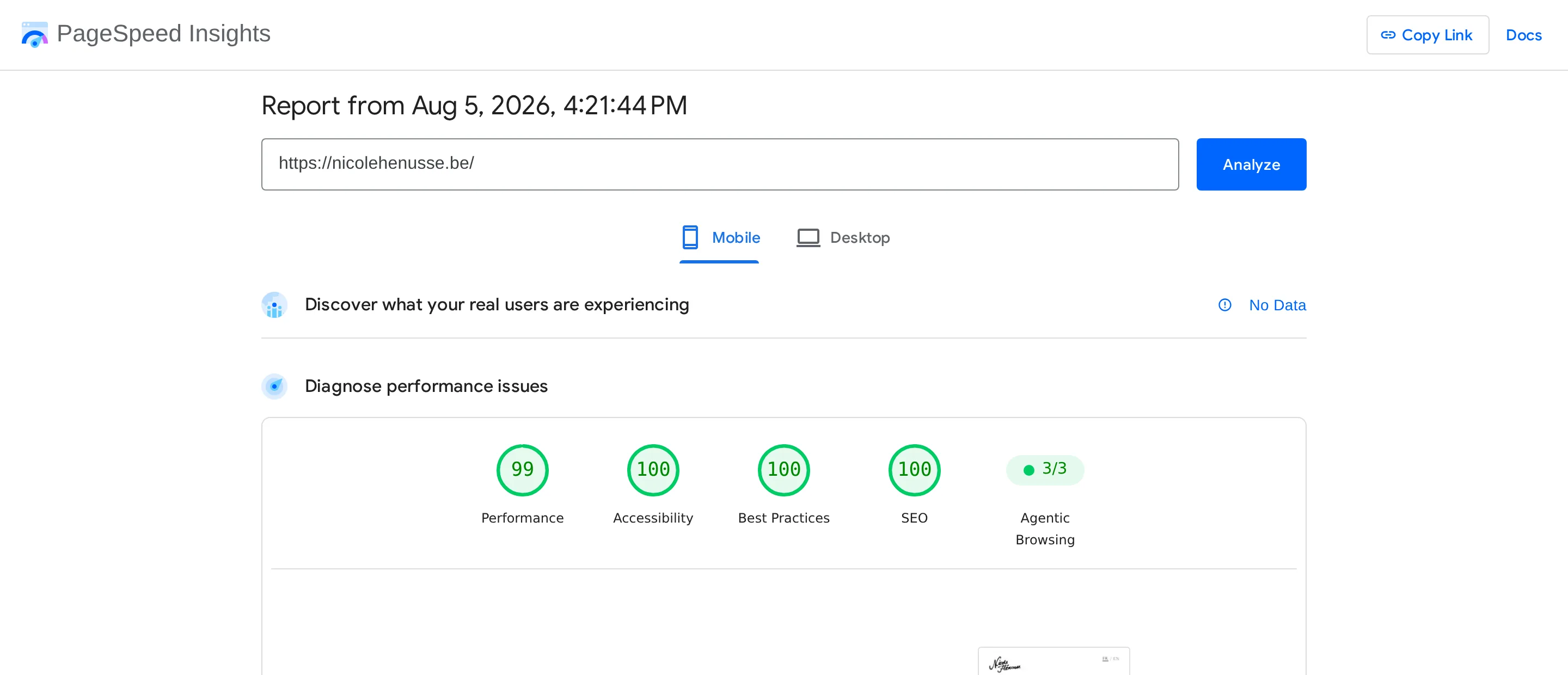Click the PageSpeed Insights logo icon
Viewport: 1568px width, 675px height.
click(35, 34)
